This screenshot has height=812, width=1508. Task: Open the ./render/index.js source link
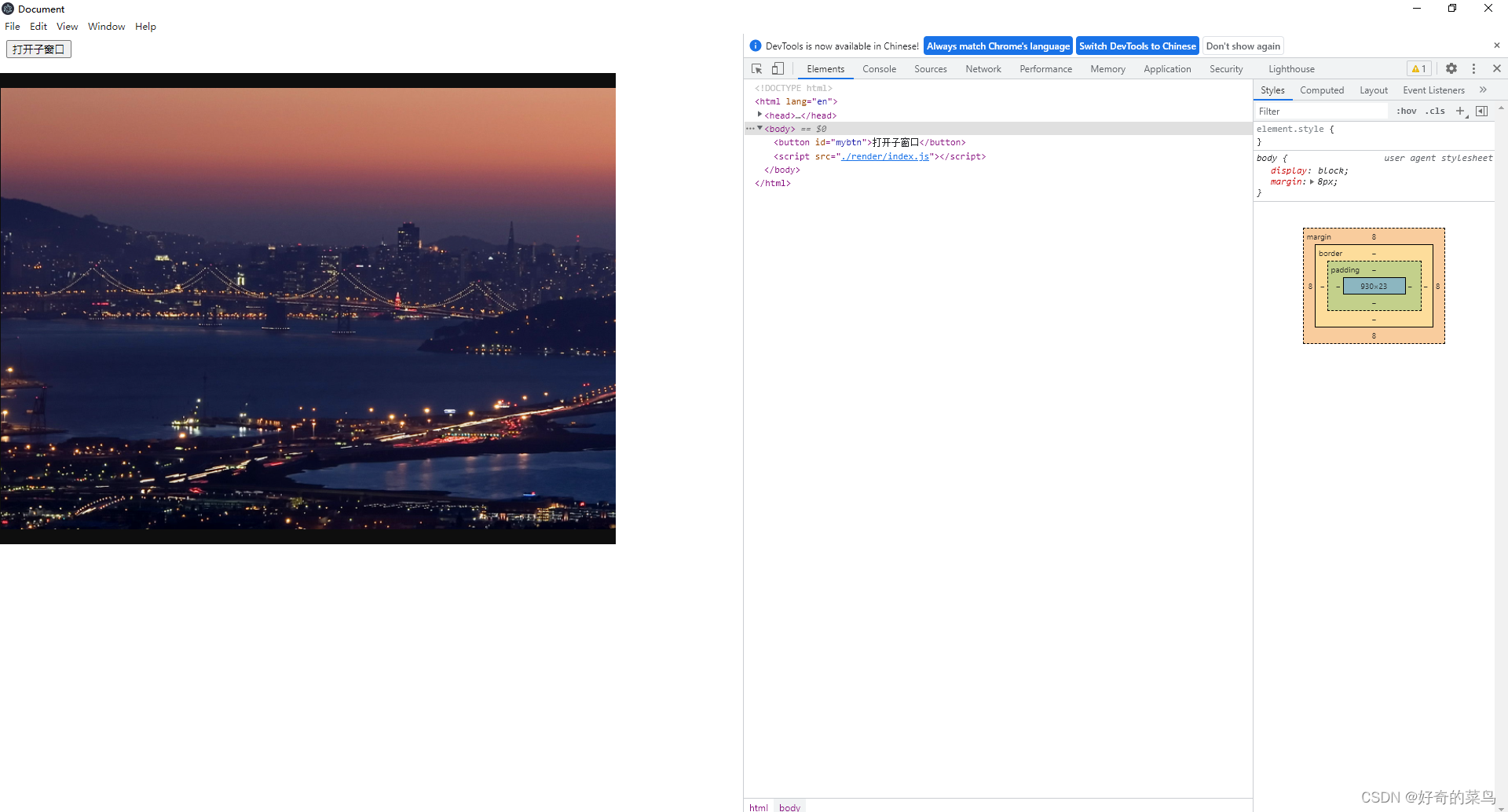tap(886, 156)
